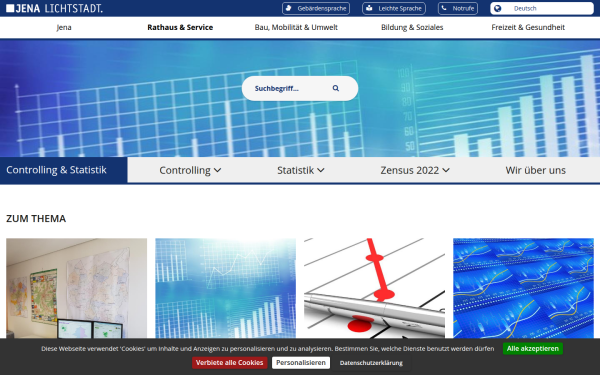Viewport: 600px width, 375px height.
Task: Click the sign language hand icon
Action: [289, 8]
